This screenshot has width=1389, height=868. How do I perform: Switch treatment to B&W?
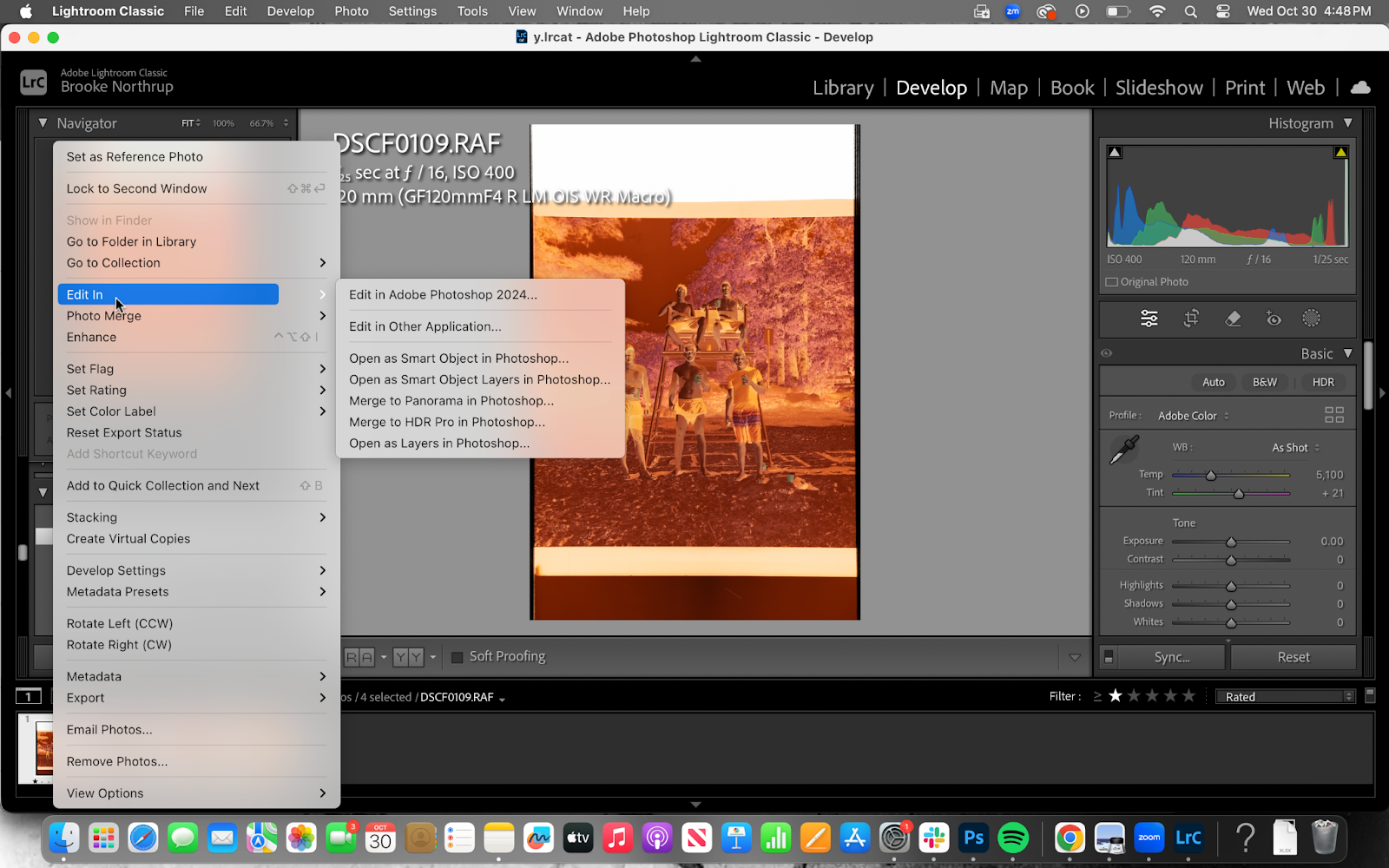pyautogui.click(x=1265, y=382)
